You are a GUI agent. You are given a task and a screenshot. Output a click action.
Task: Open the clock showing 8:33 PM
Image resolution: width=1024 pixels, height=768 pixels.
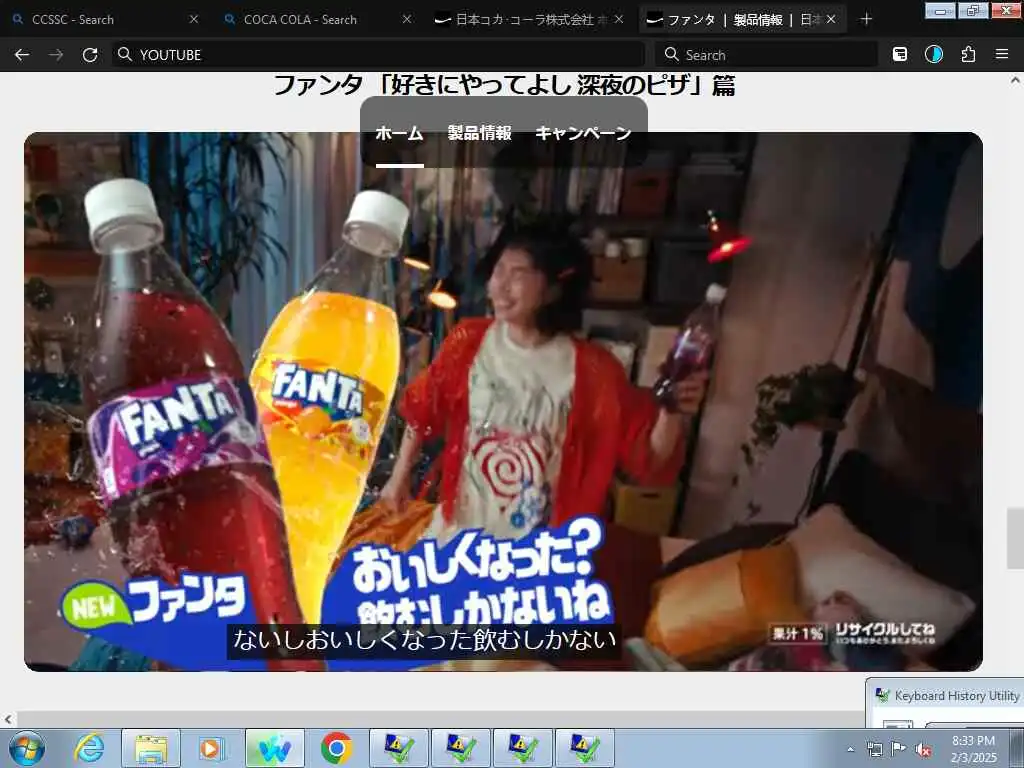click(x=973, y=749)
